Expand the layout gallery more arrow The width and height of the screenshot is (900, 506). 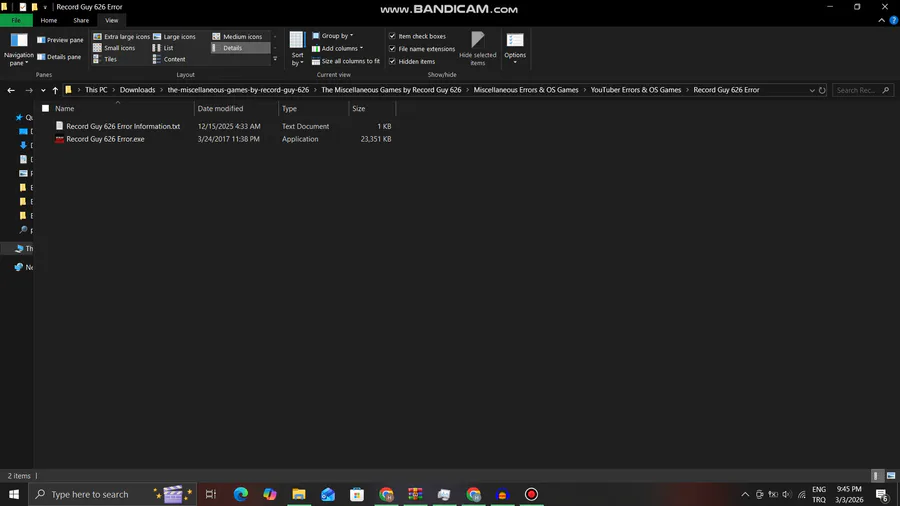coord(275,59)
